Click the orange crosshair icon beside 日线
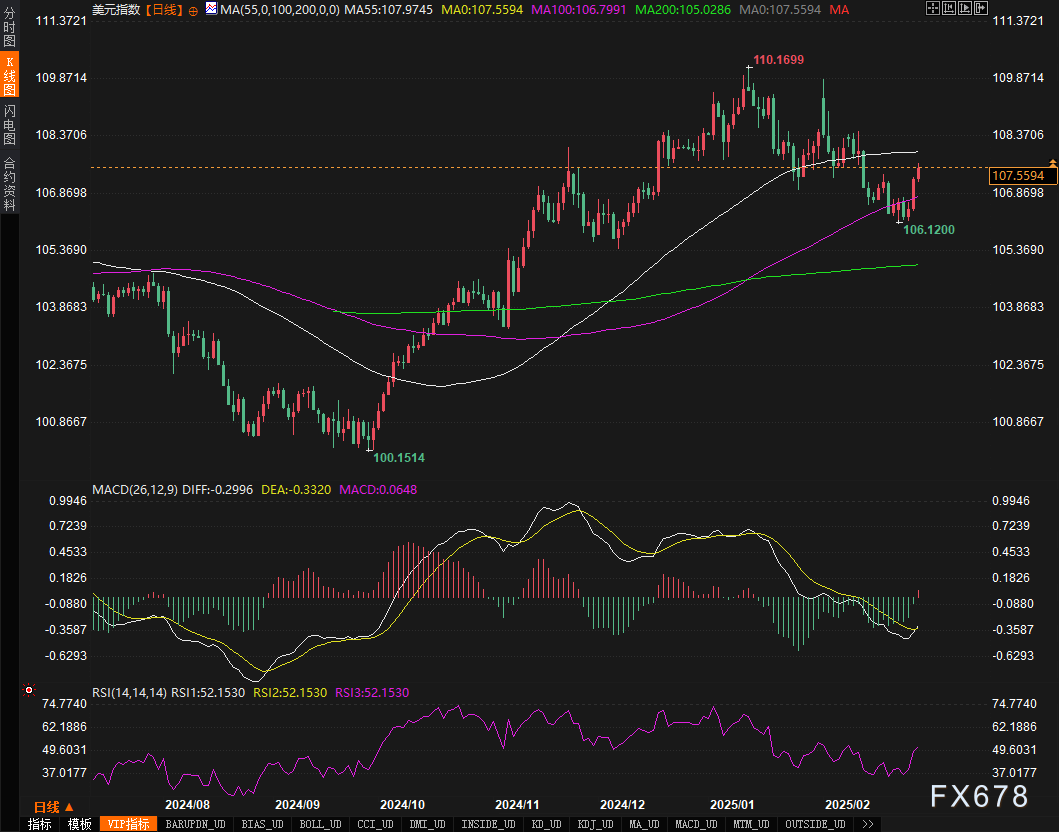This screenshot has width=1059, height=832. [193, 9]
